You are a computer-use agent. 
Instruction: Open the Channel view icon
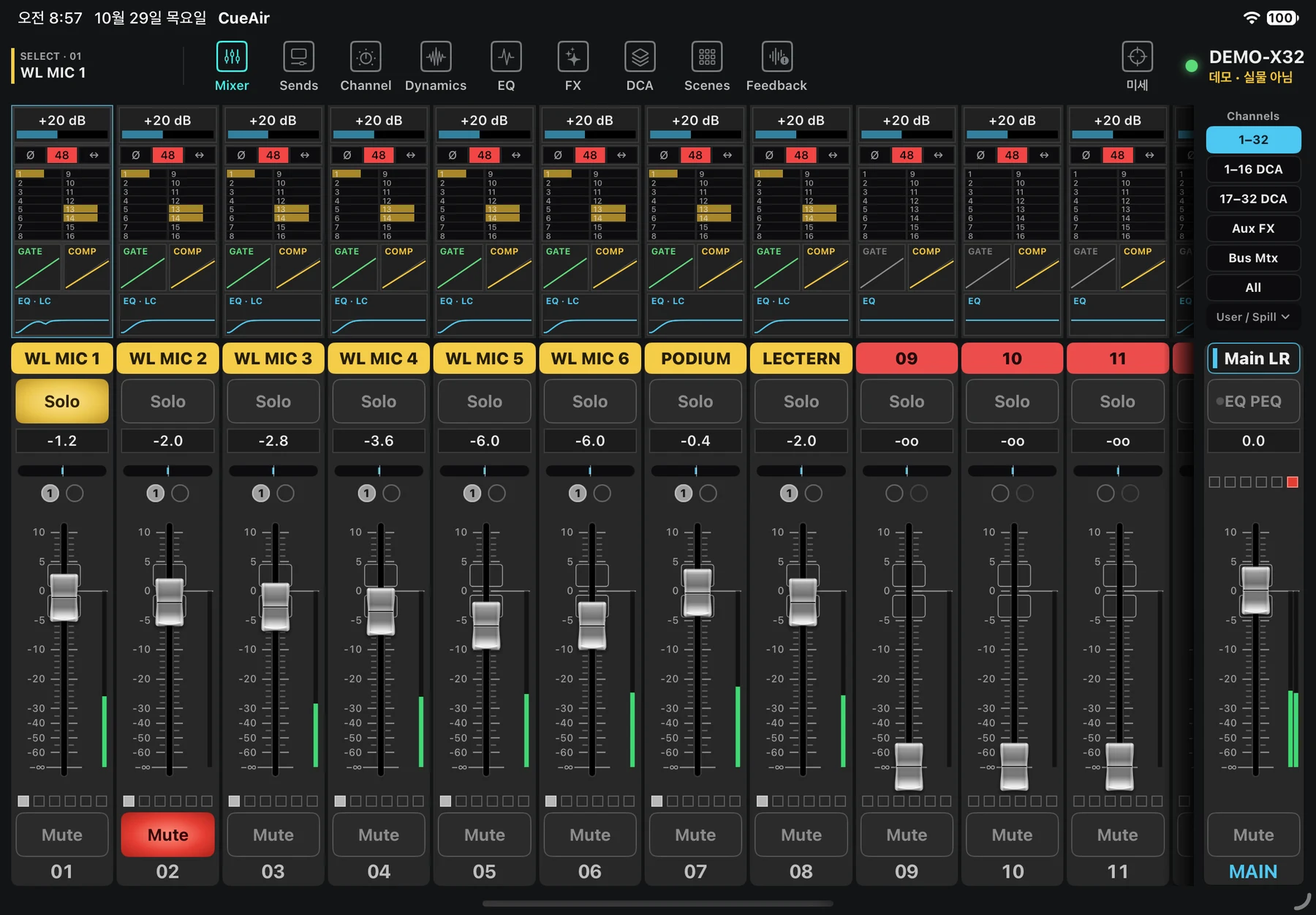pos(366,57)
